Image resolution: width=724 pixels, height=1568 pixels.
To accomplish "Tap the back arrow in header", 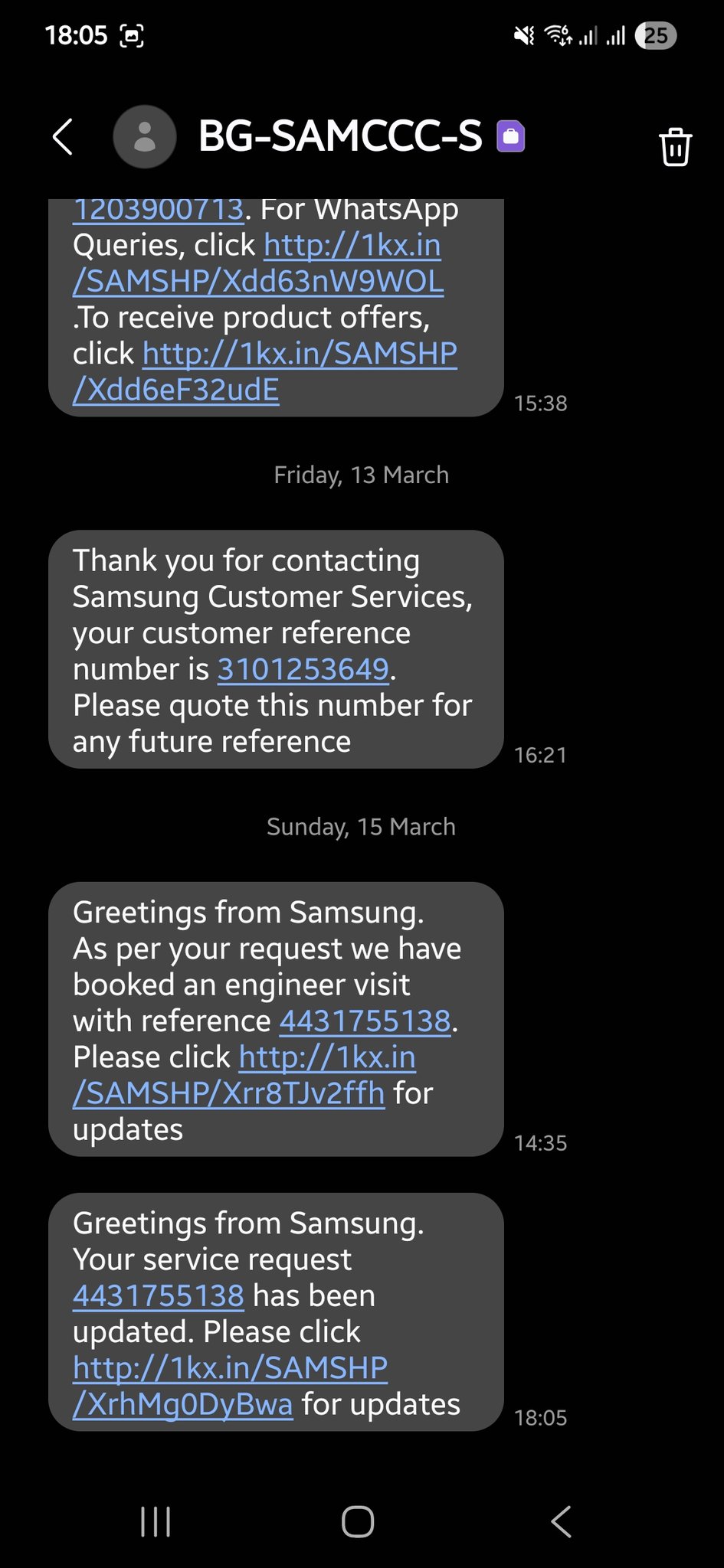I will coord(64,137).
